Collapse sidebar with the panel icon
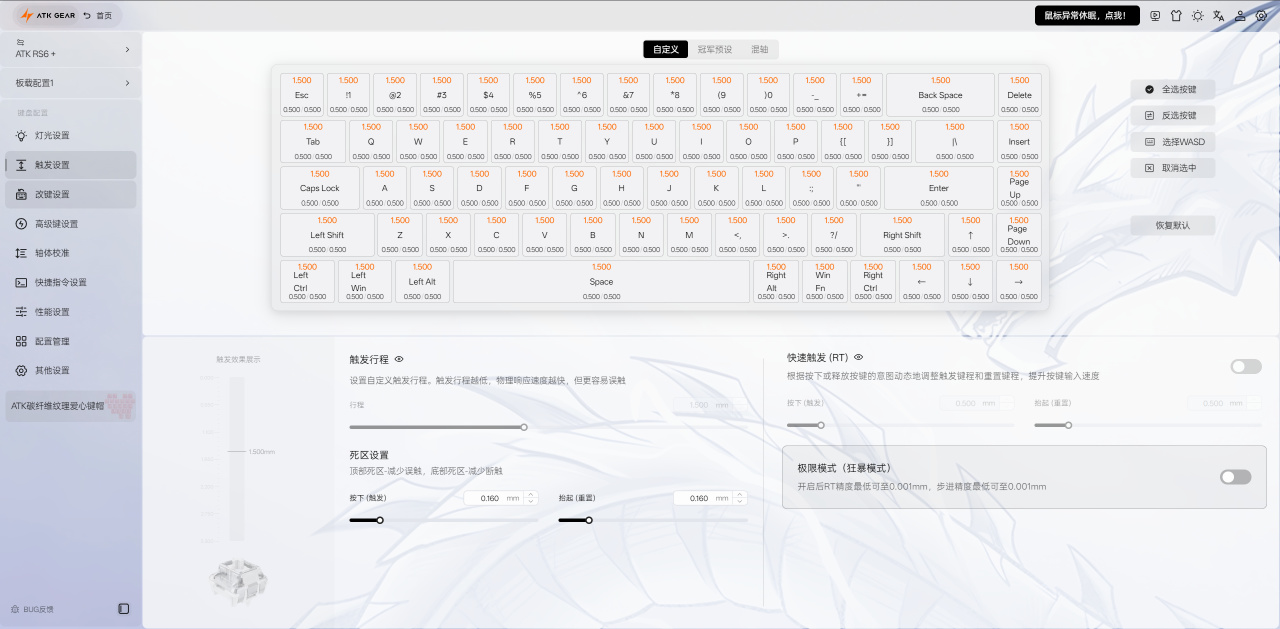 pos(124,608)
